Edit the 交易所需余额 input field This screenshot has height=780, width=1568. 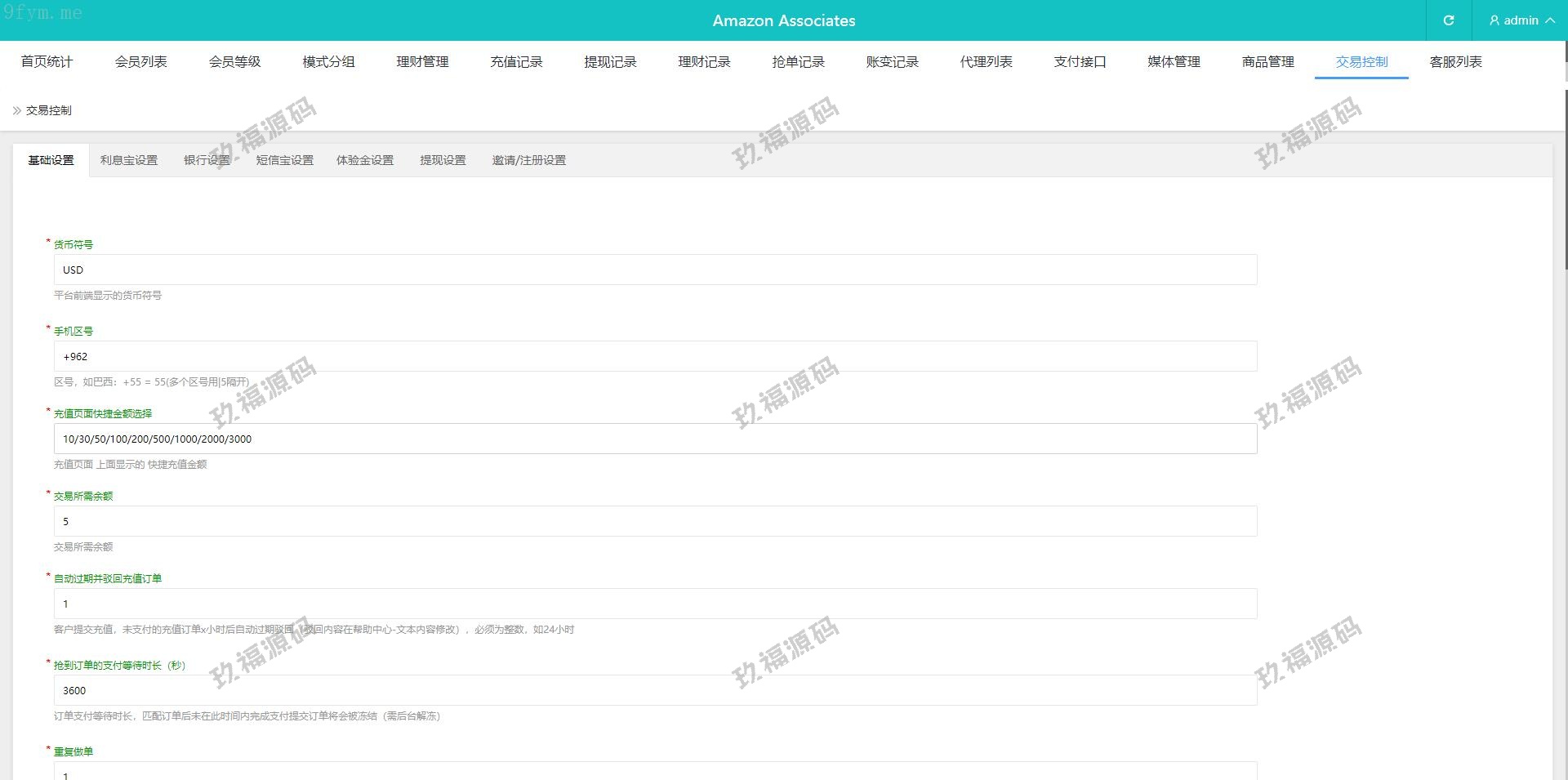[655, 521]
